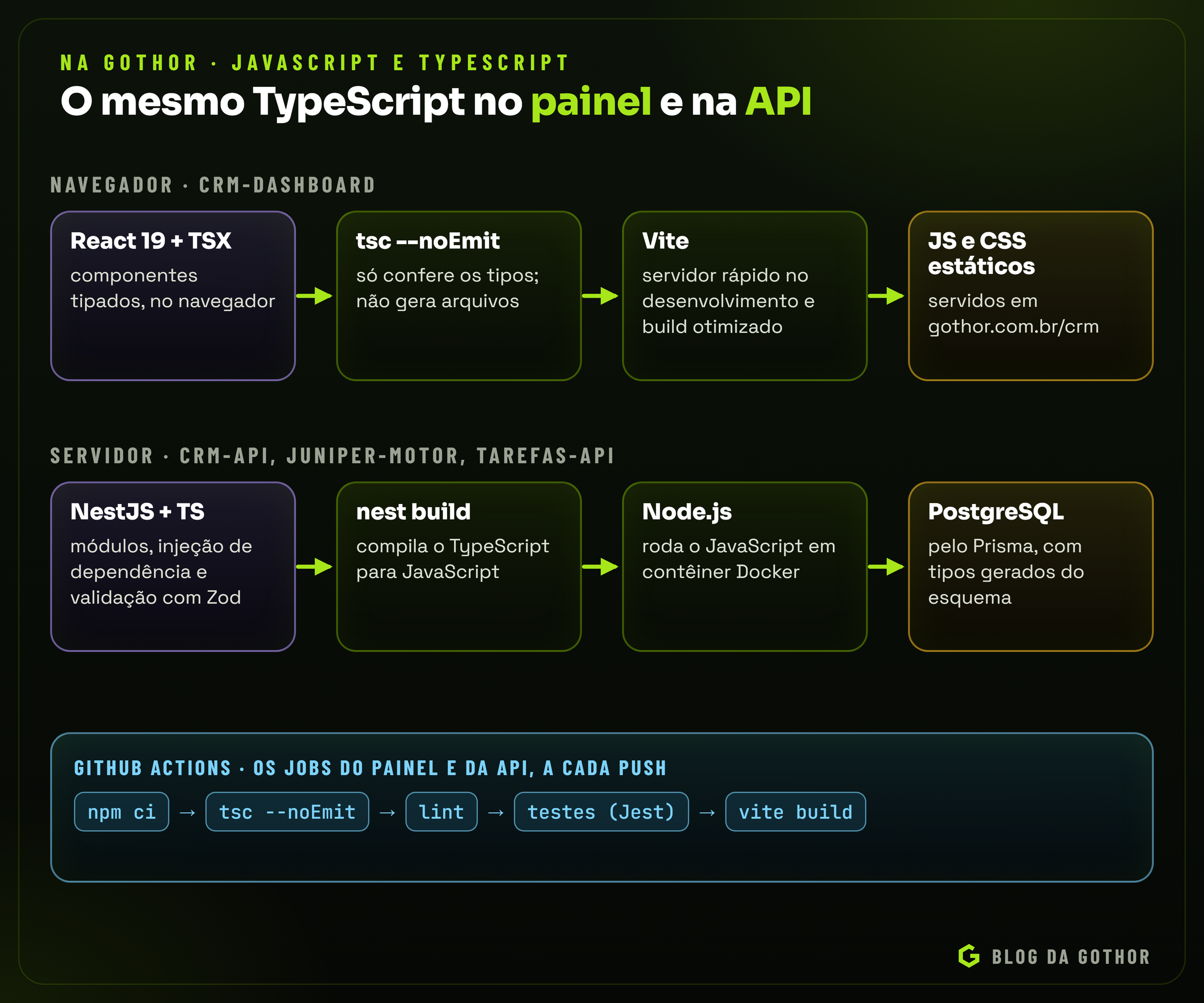Click the "JS e CSS estáticos" card
The width and height of the screenshot is (1204, 1003).
pyautogui.click(x=1031, y=296)
